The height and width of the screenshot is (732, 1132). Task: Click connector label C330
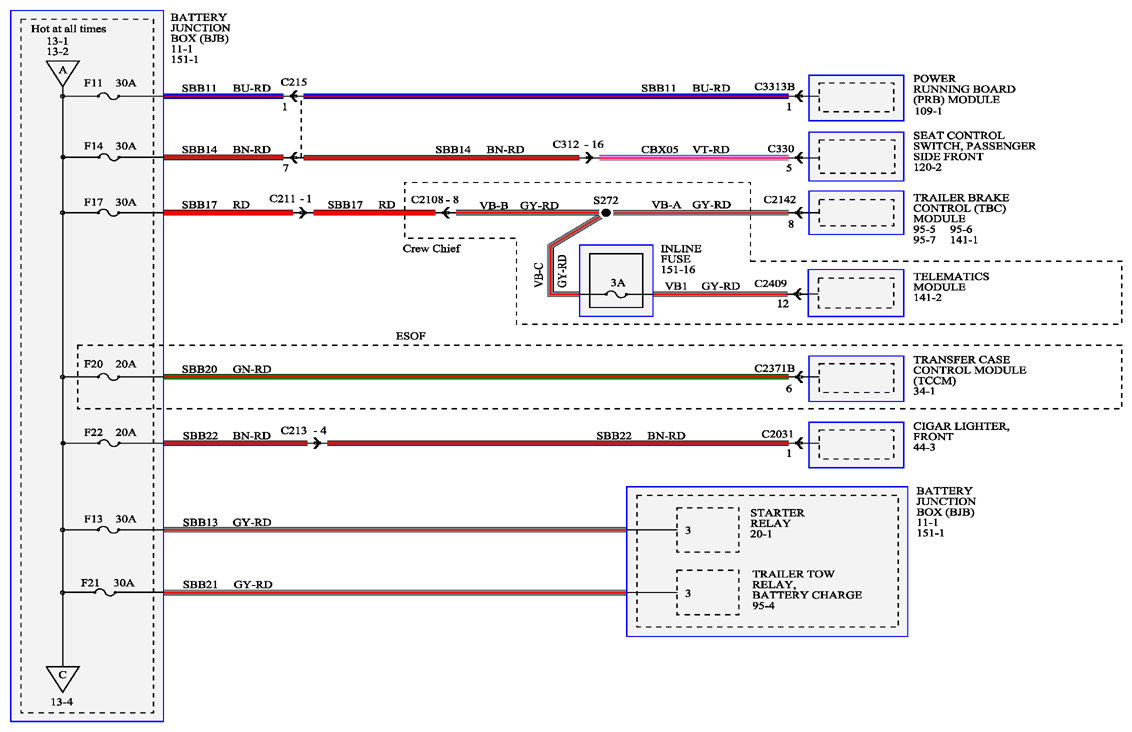(781, 149)
